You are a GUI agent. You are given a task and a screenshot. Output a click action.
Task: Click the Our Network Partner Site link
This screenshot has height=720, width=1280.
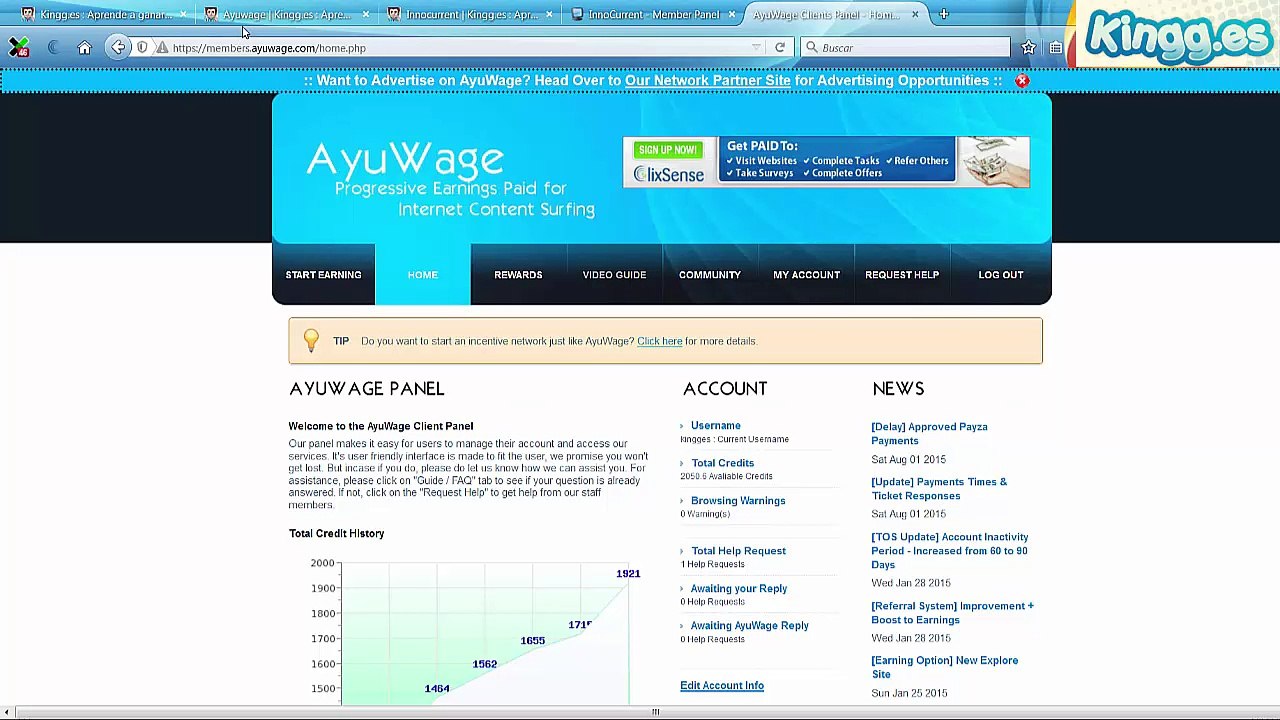707,80
